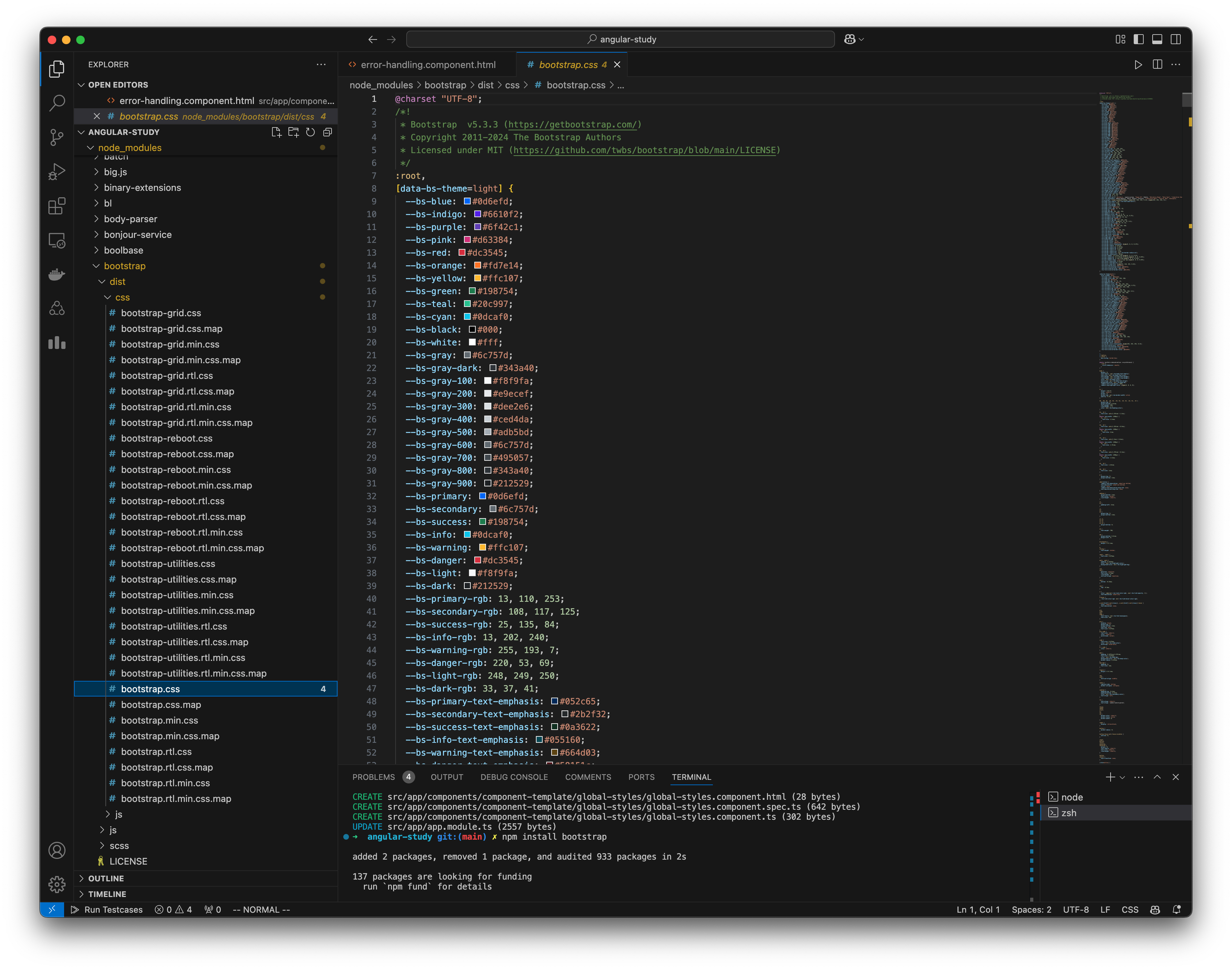Open the Search view in the activity bar

coord(57,103)
